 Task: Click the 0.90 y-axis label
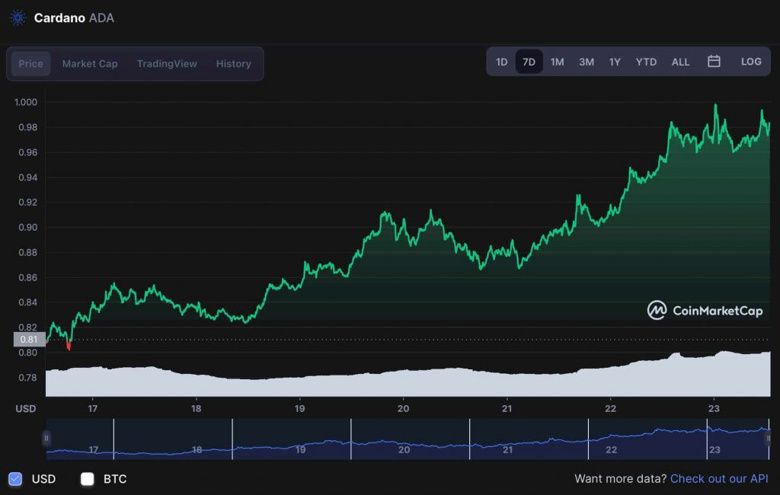click(x=28, y=227)
